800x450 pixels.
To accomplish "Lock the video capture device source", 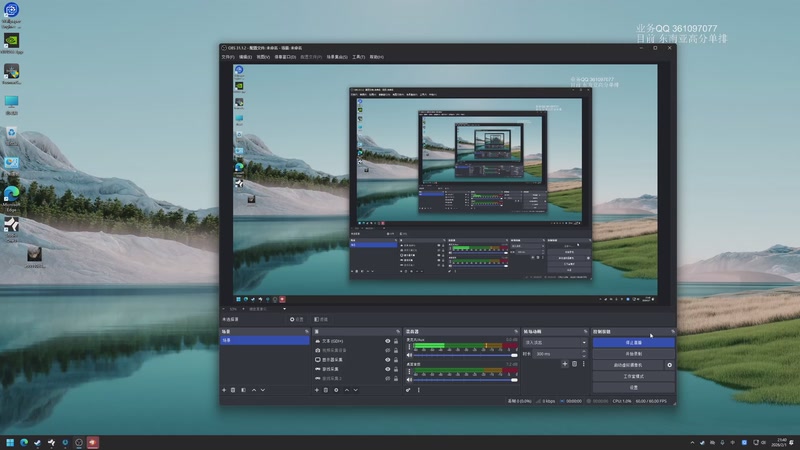I will tap(396, 351).
